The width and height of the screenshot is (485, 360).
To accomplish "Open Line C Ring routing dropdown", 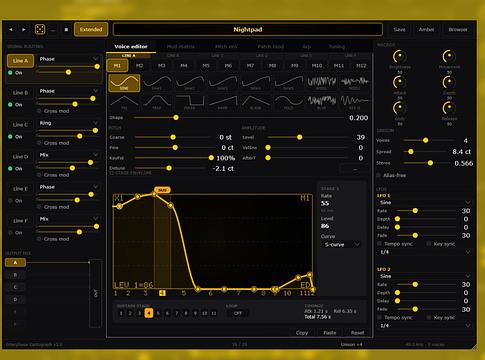I will [x=68, y=123].
